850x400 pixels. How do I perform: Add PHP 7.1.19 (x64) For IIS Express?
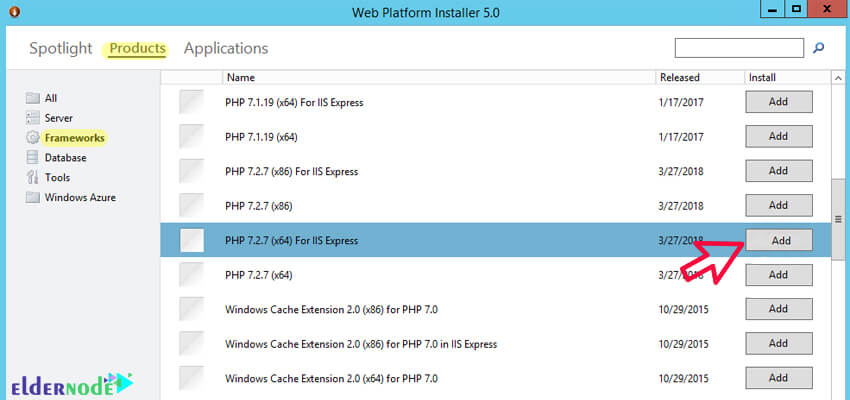click(779, 102)
